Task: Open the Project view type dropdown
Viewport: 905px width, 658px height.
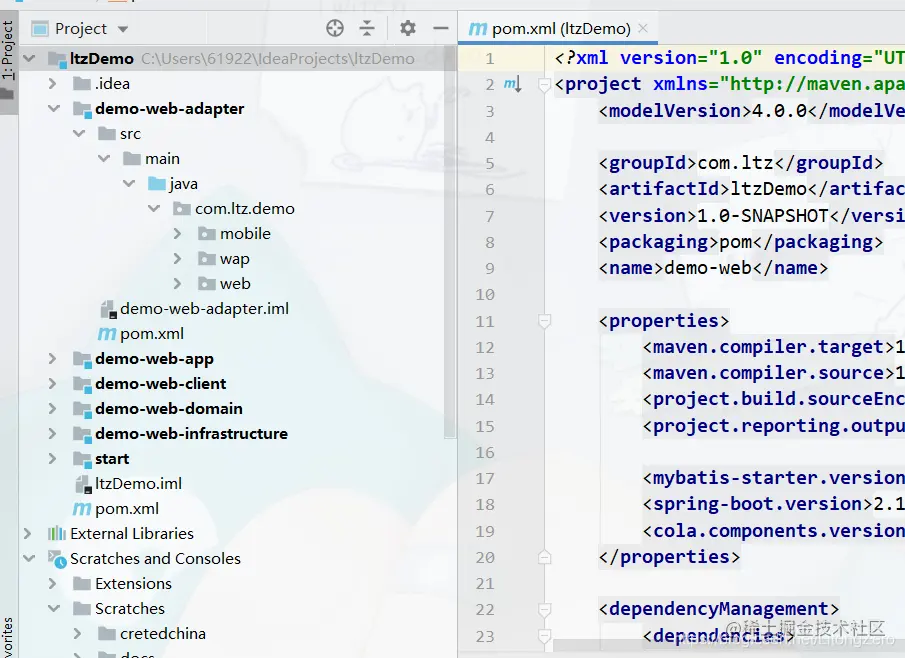Action: (122, 29)
